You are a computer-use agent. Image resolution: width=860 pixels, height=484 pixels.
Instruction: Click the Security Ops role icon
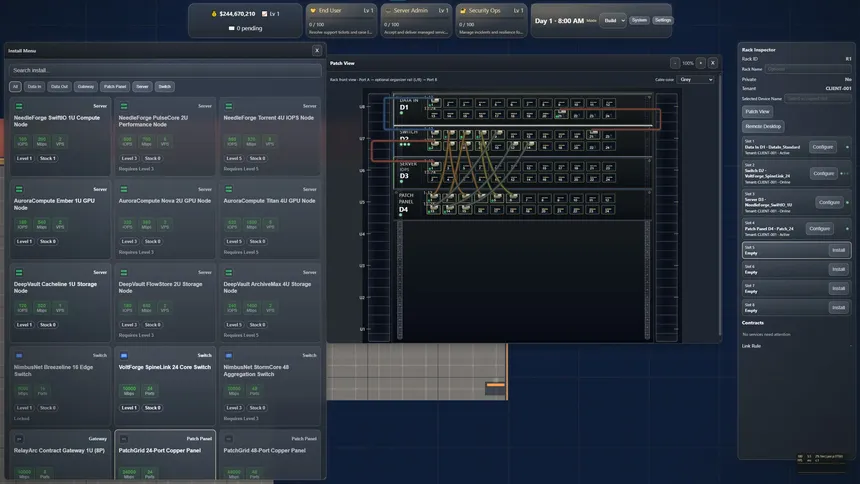pyautogui.click(x=463, y=11)
